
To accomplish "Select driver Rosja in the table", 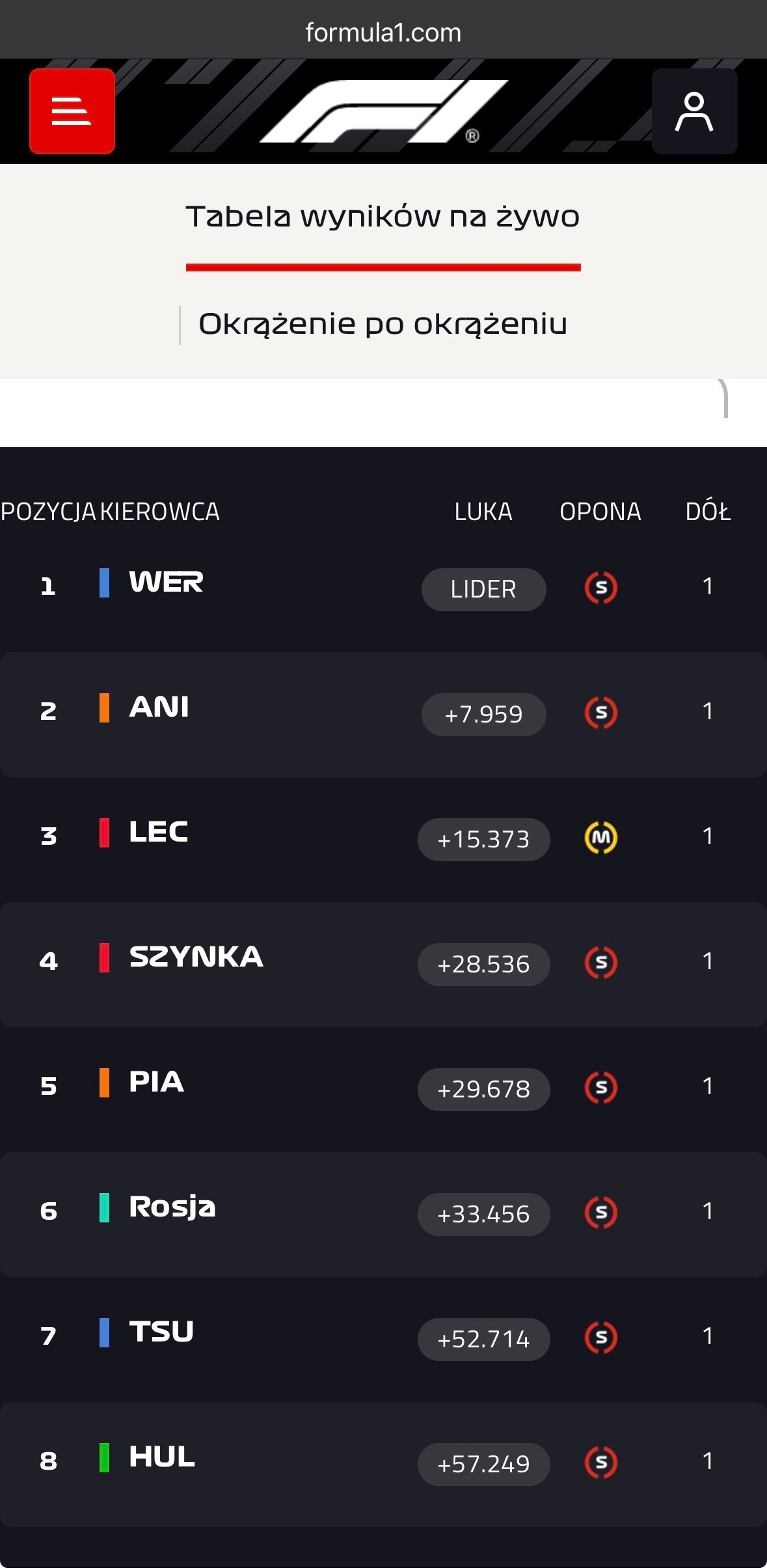I will click(x=172, y=1207).
